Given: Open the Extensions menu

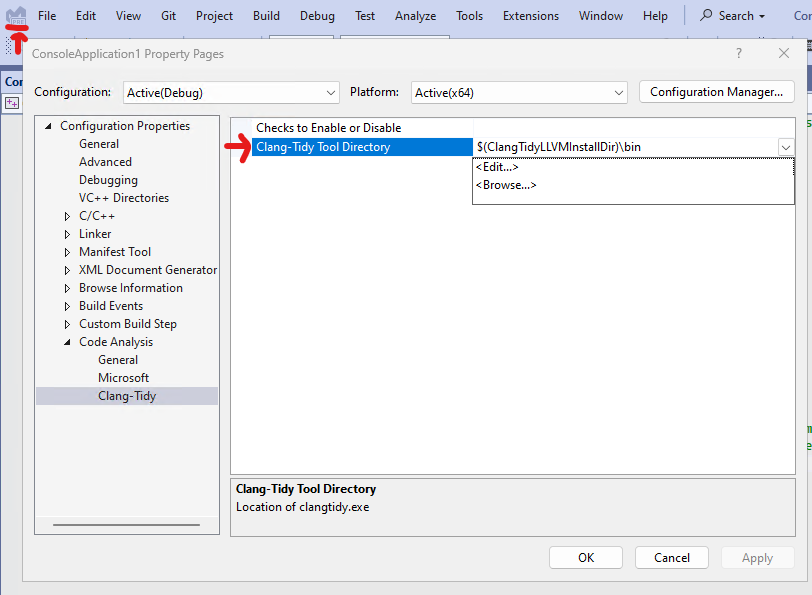Looking at the screenshot, I should click(531, 16).
